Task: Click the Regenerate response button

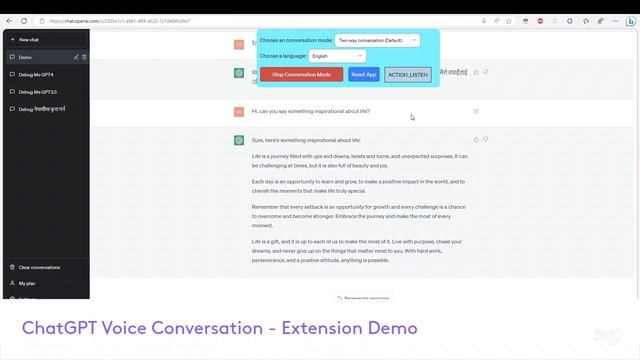Action: coord(363,297)
